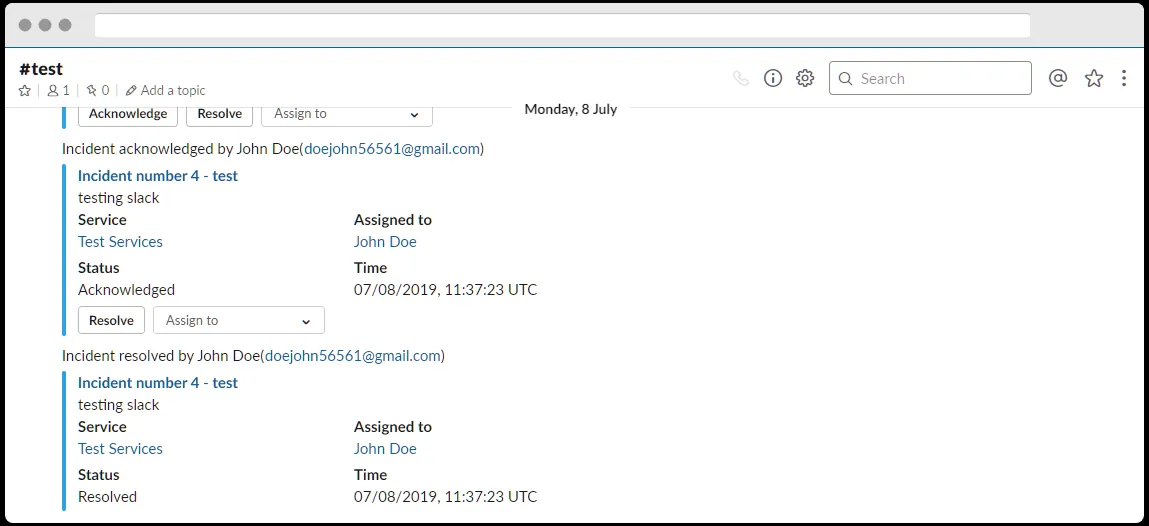Viewport: 1149px width, 526px height.
Task: Select the timestamp in the acknowledged incident
Action: click(446, 290)
